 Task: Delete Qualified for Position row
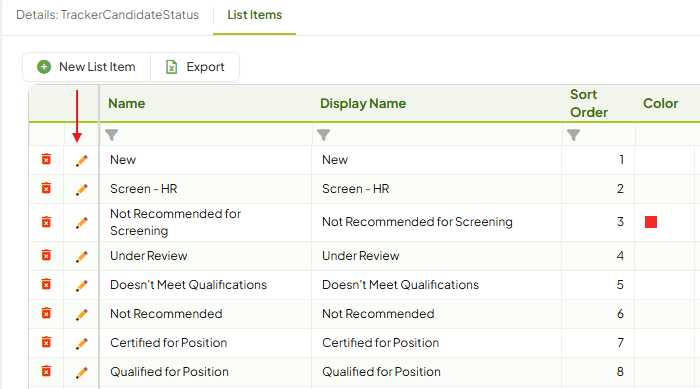[46, 371]
